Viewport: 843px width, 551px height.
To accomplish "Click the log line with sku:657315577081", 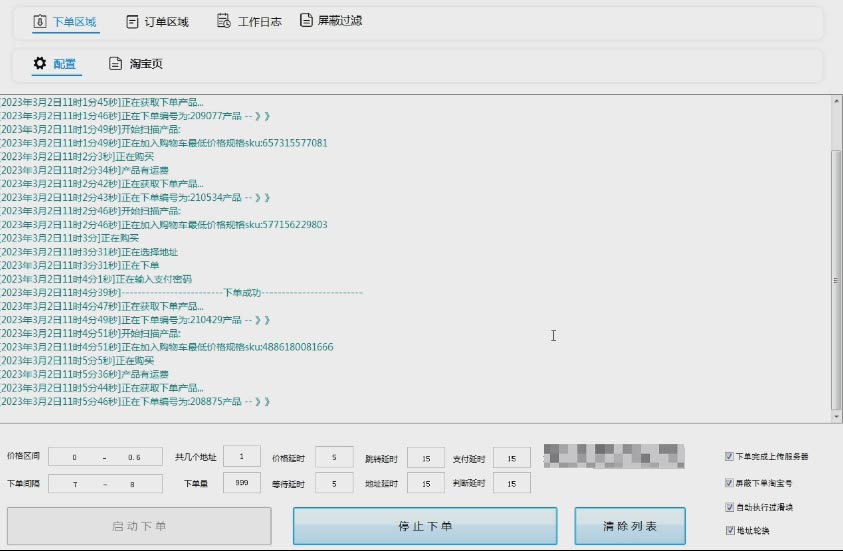I will (163, 143).
